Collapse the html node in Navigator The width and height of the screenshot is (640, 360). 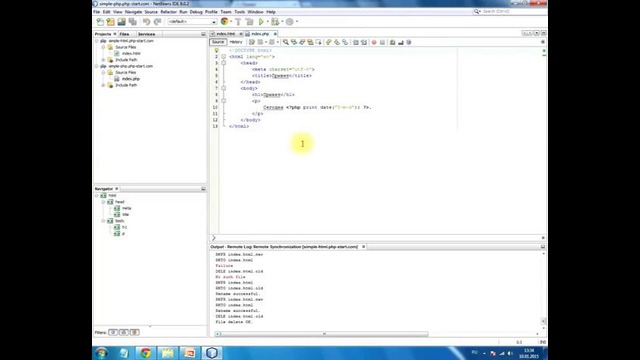click(x=97, y=196)
